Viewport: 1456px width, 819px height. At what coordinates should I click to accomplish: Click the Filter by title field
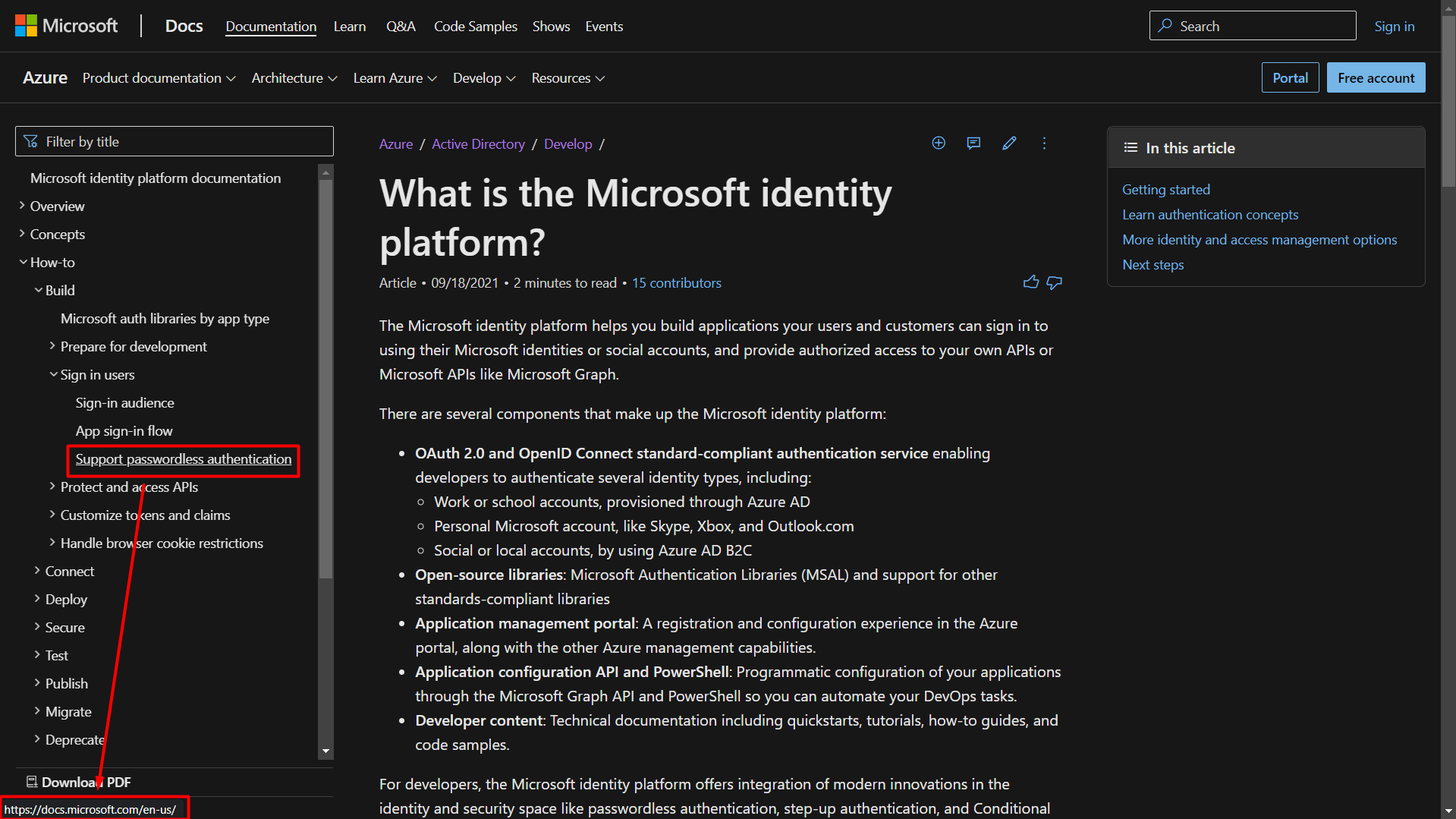click(175, 141)
